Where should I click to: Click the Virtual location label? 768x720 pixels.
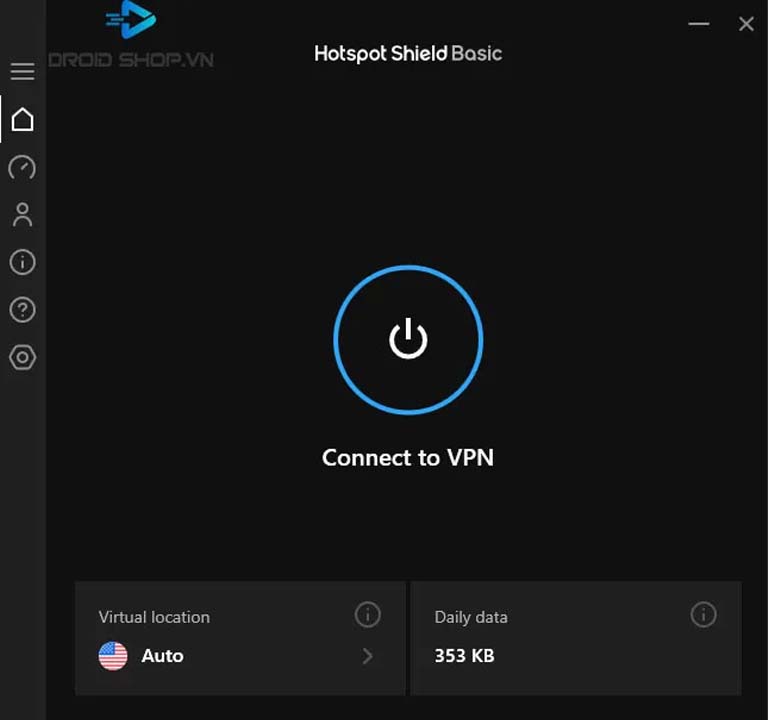(154, 617)
